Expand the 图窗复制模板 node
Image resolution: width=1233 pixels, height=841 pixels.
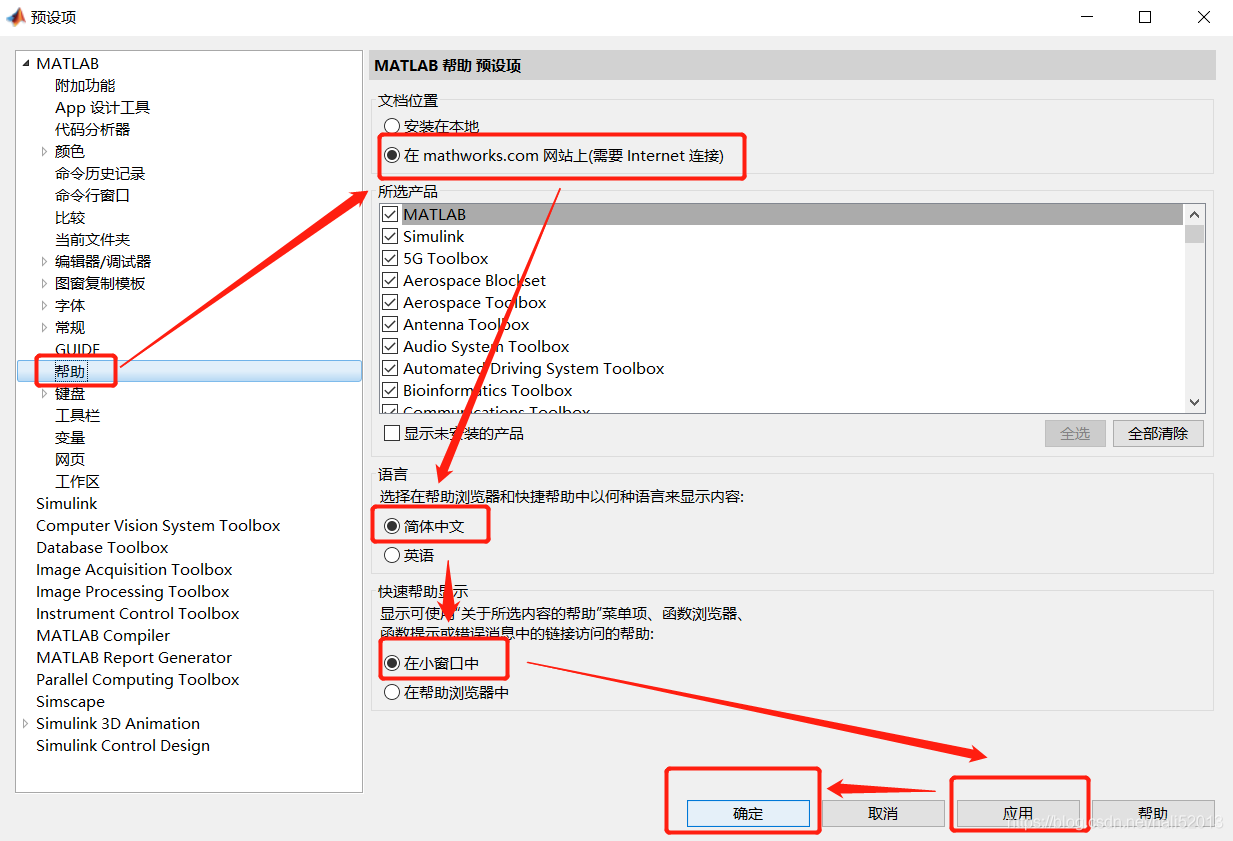[x=44, y=284]
